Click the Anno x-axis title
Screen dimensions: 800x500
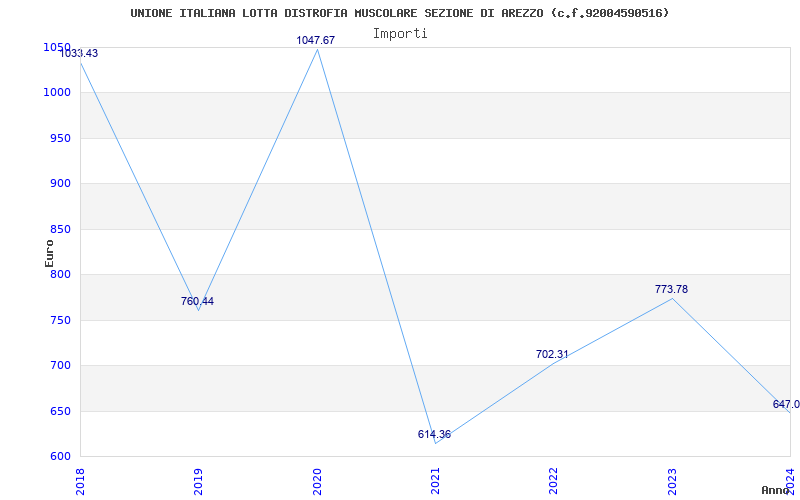pos(776,490)
